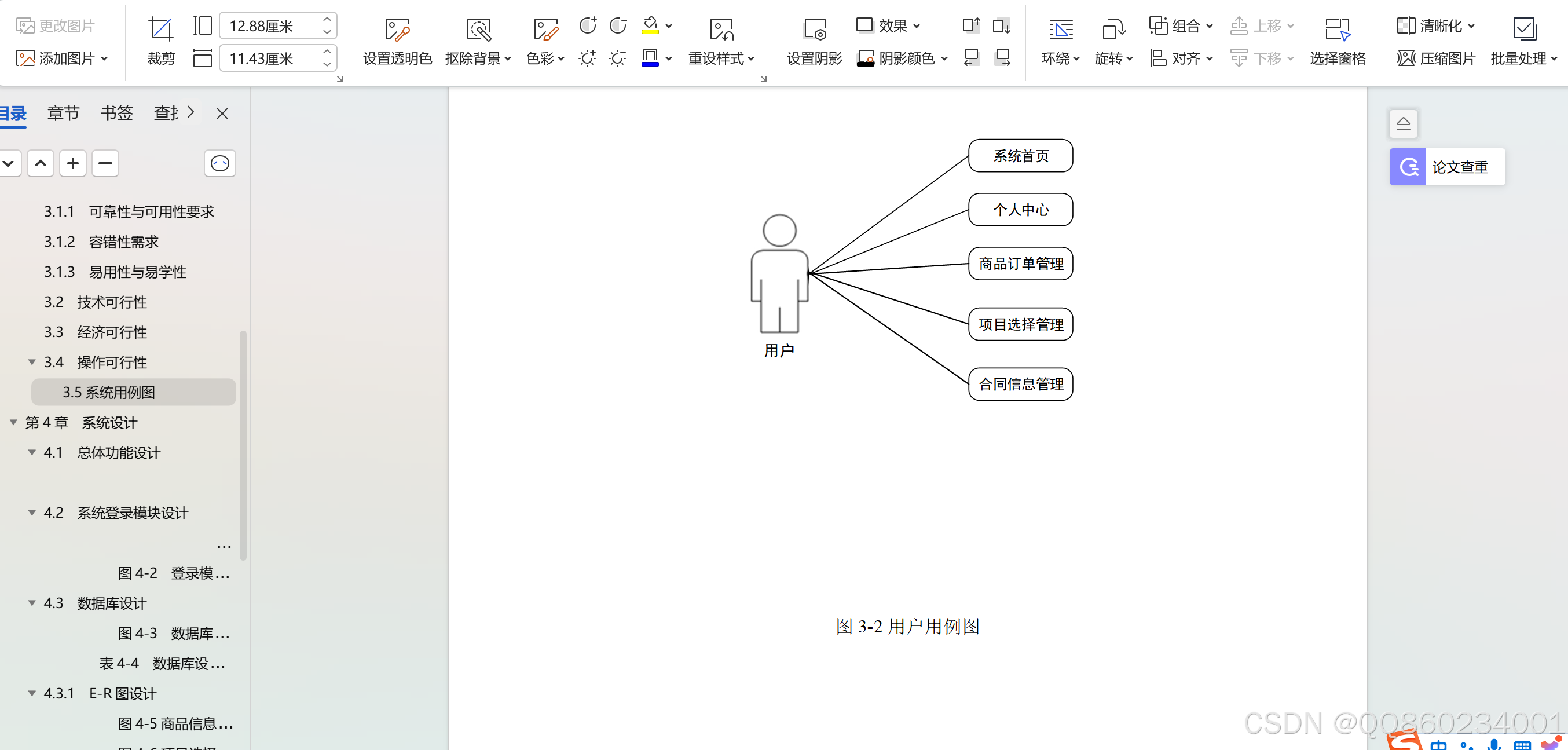Click the Wrap Text (环绕) icon
The width and height of the screenshot is (1568, 750).
tap(1060, 28)
